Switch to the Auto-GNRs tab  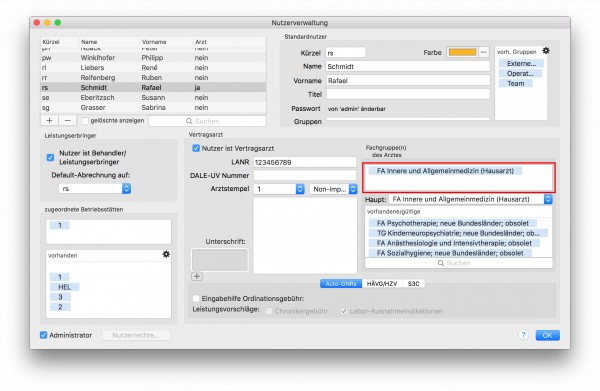(x=341, y=283)
